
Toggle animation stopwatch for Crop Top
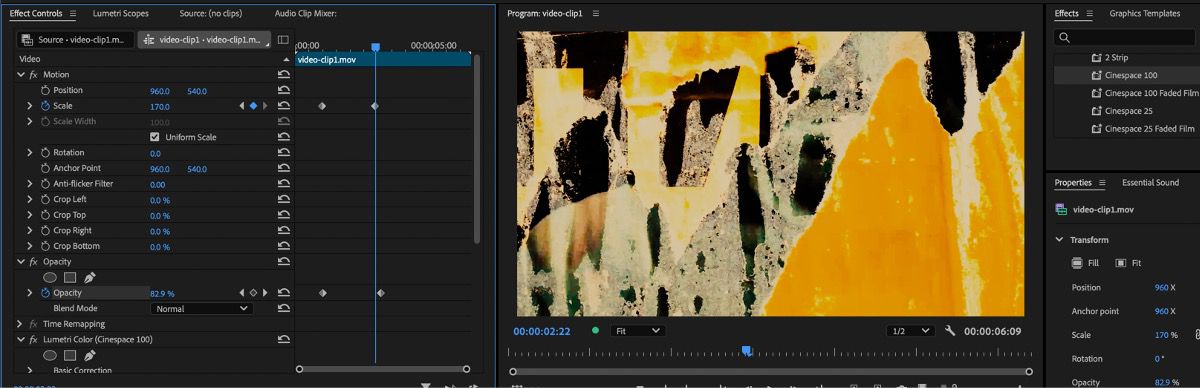45,215
